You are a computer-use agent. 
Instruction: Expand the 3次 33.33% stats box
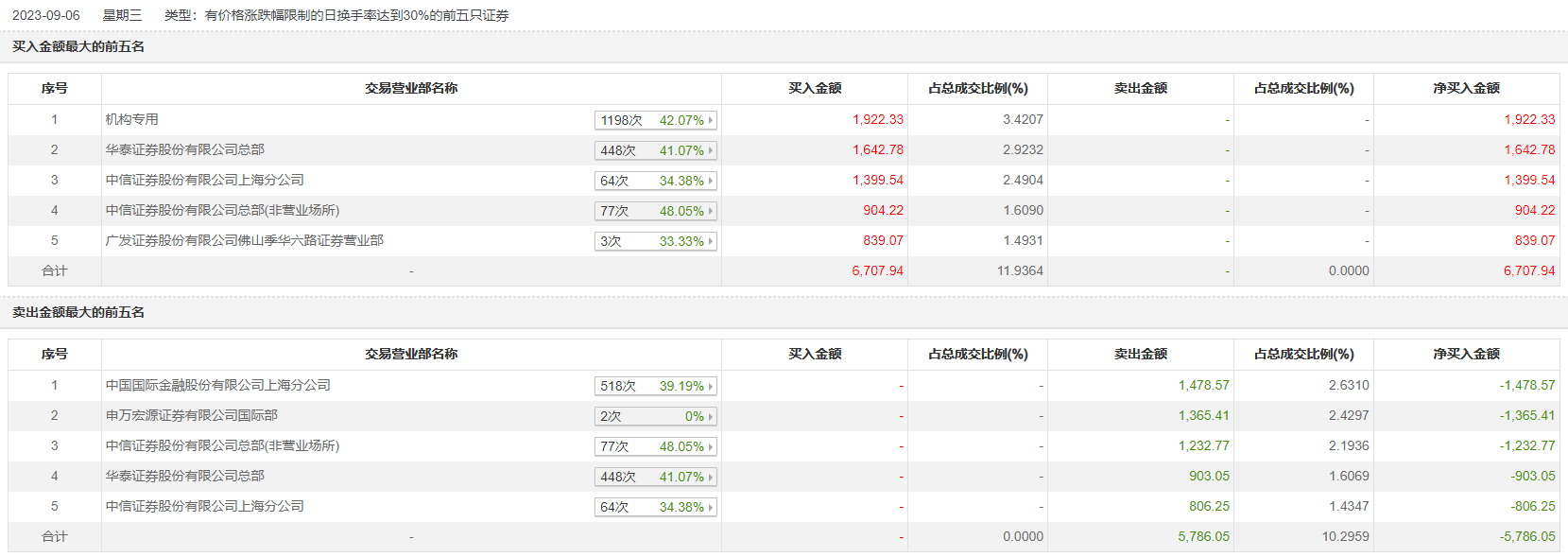point(656,241)
